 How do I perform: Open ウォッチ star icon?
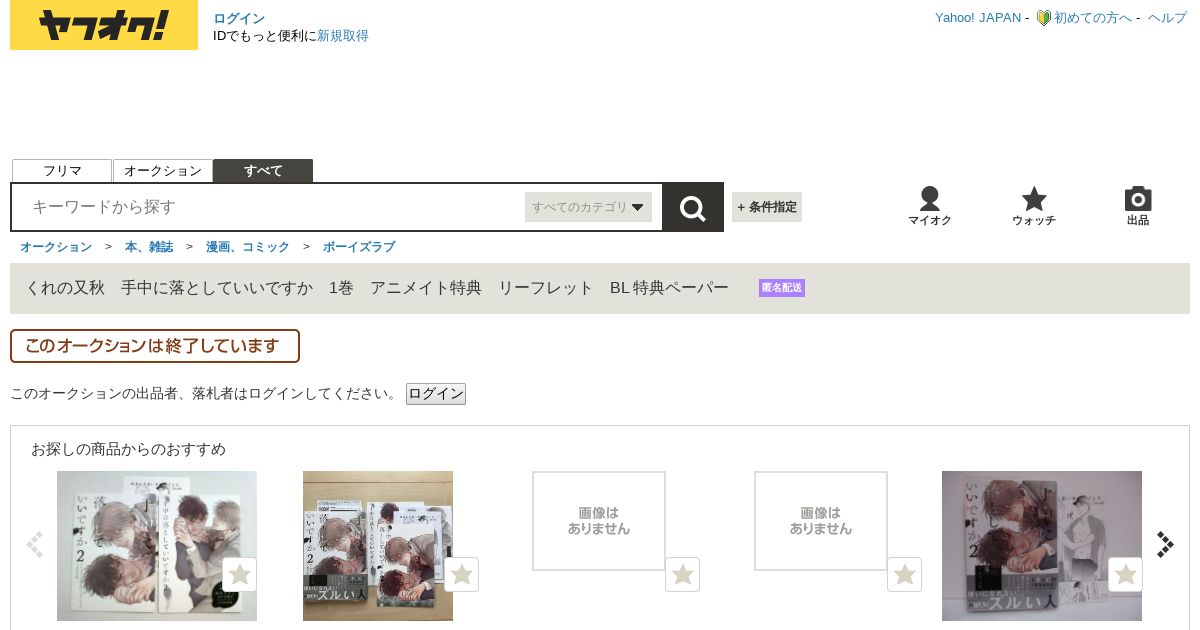point(1034,206)
